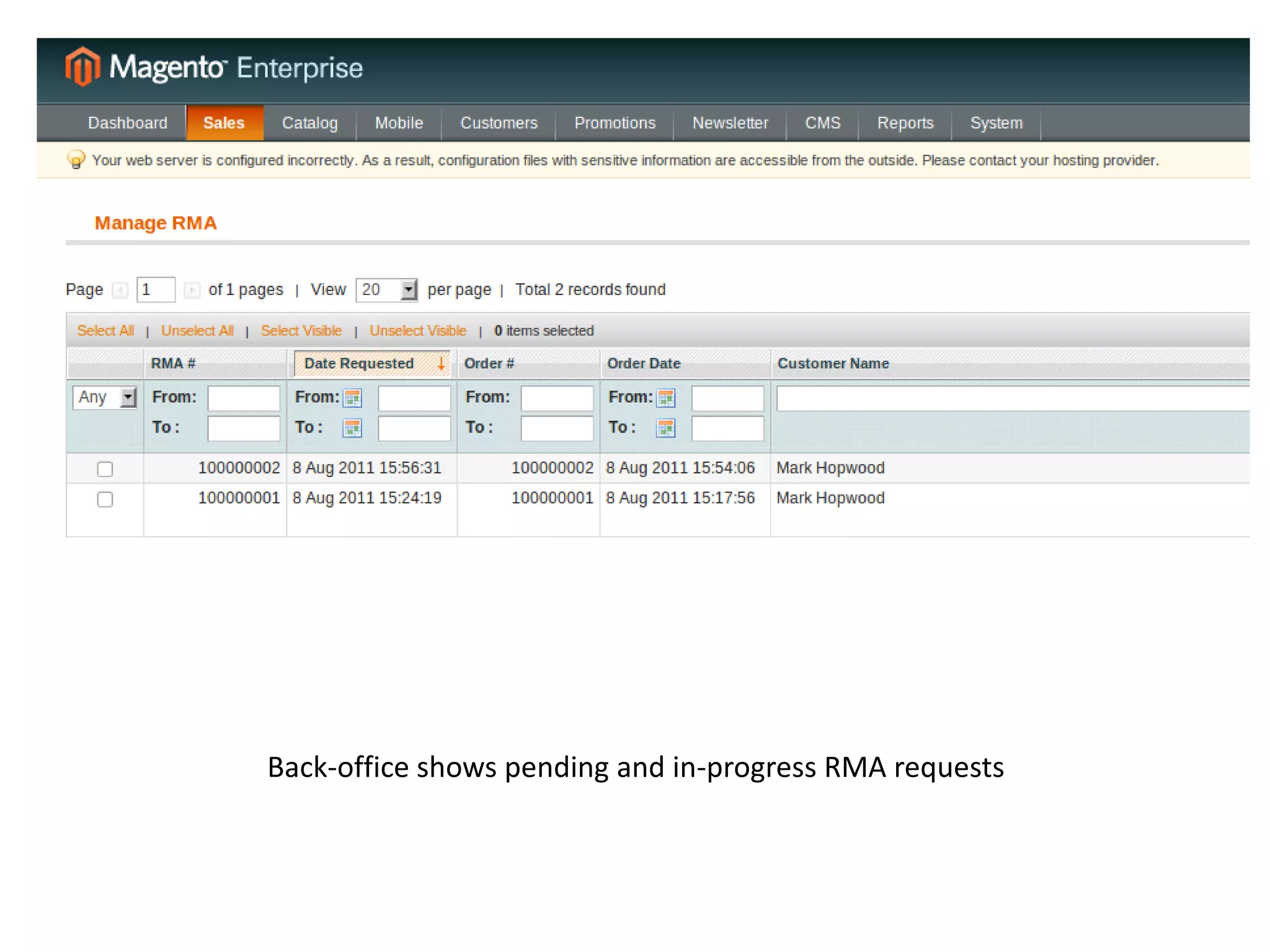Open the Any selection filter dropdown
This screenshot has width=1270, height=952.
(104, 397)
